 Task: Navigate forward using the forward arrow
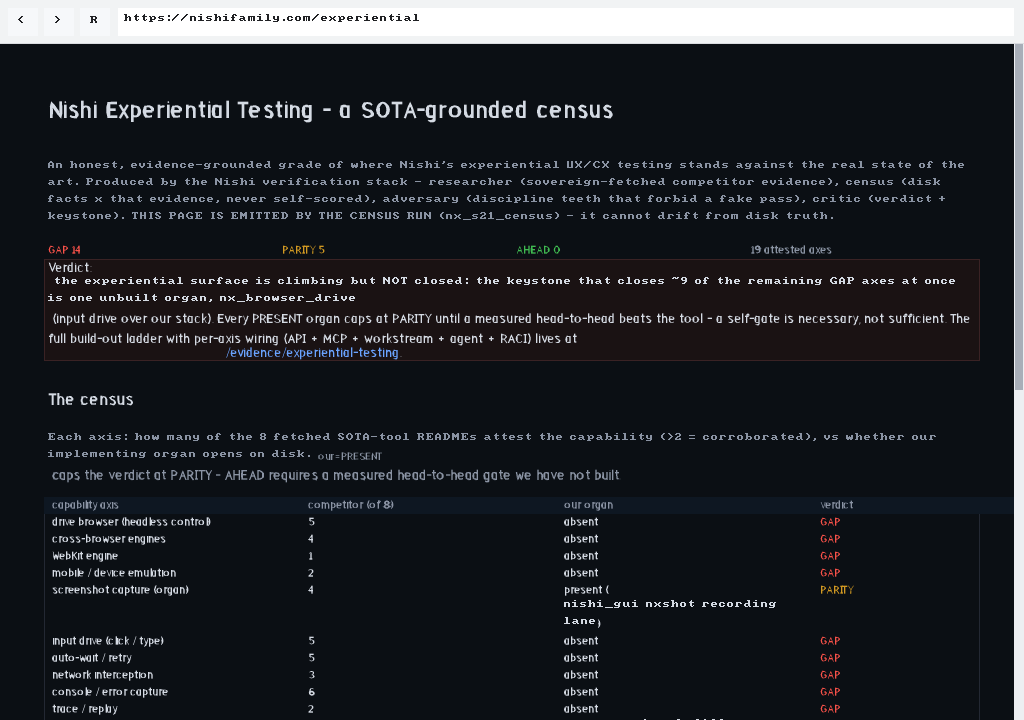point(57,20)
